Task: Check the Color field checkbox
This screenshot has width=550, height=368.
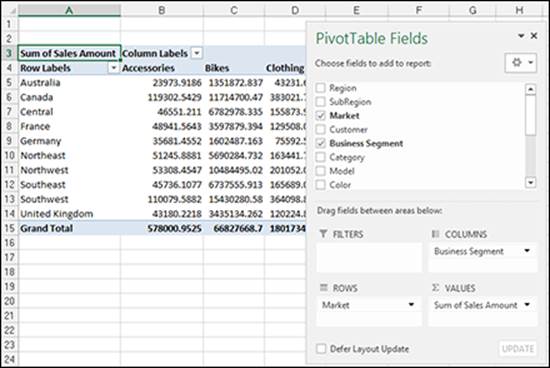Action: point(321,185)
